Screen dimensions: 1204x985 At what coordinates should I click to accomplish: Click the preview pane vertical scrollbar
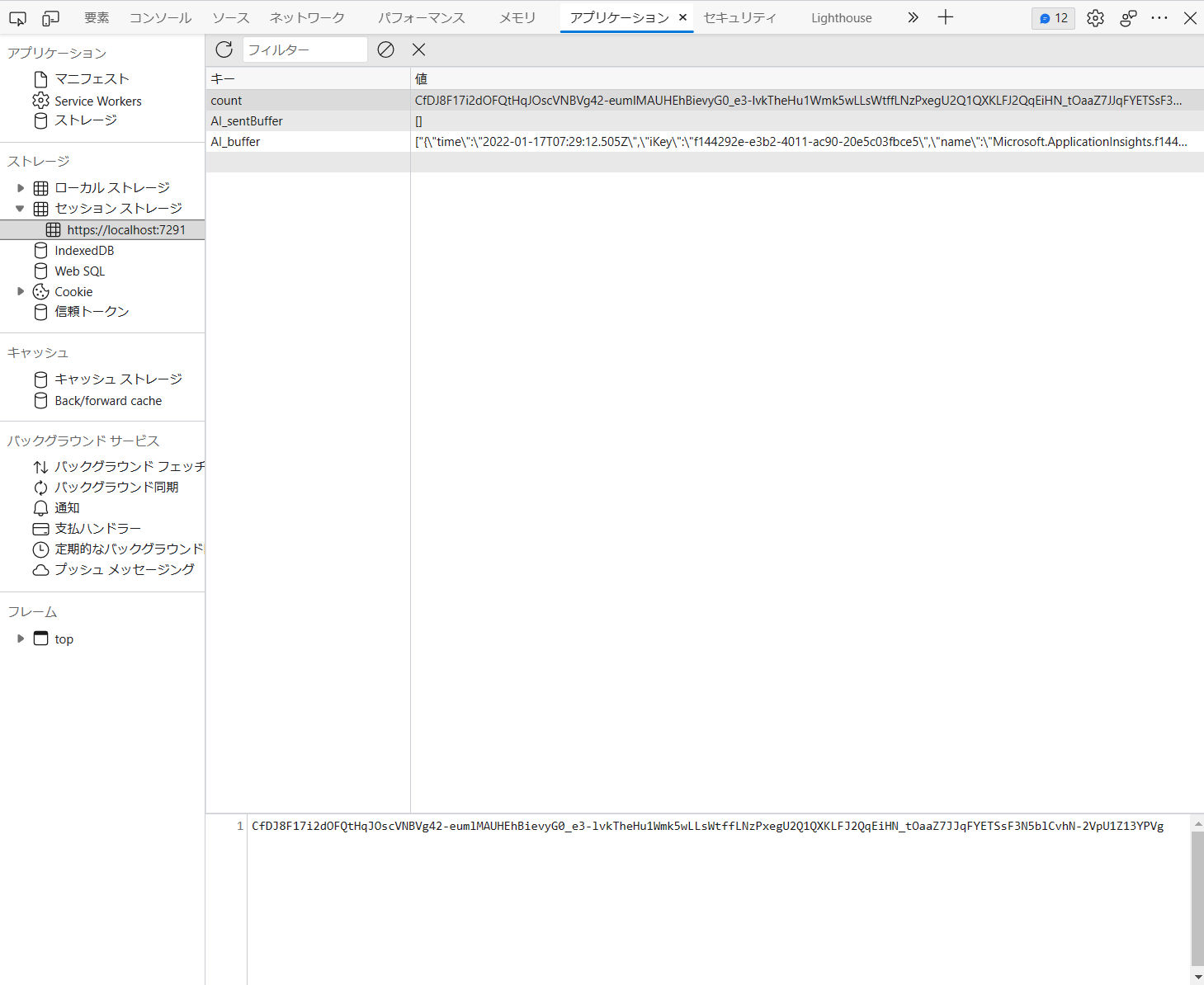click(1197, 898)
